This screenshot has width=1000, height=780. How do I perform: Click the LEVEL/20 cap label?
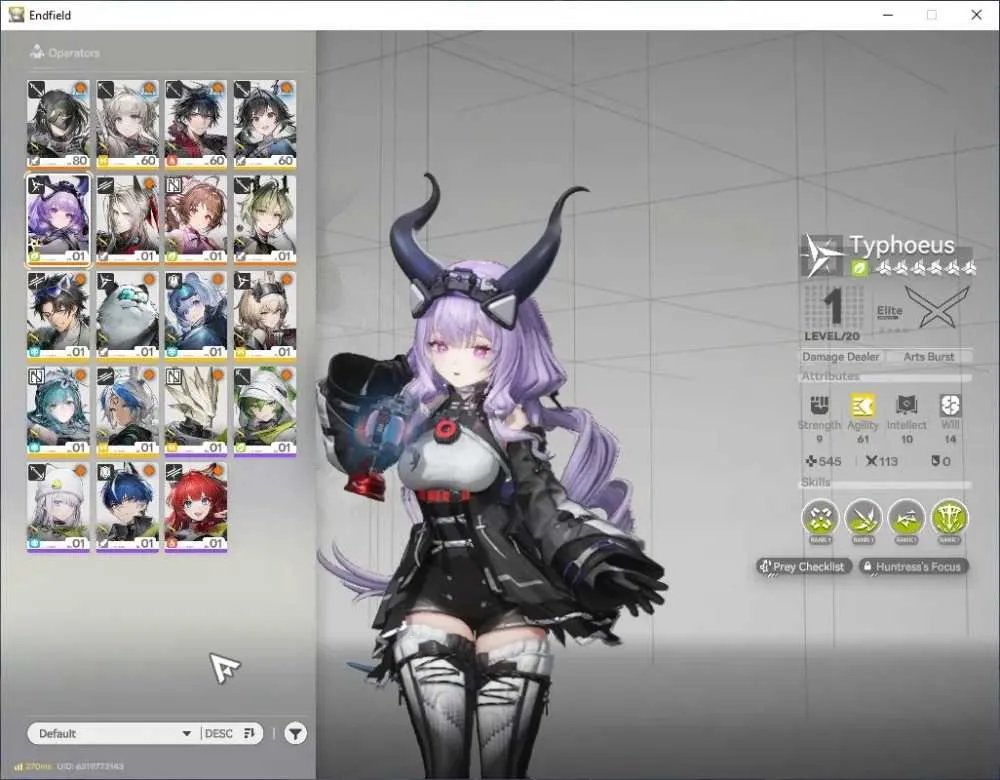coord(832,336)
